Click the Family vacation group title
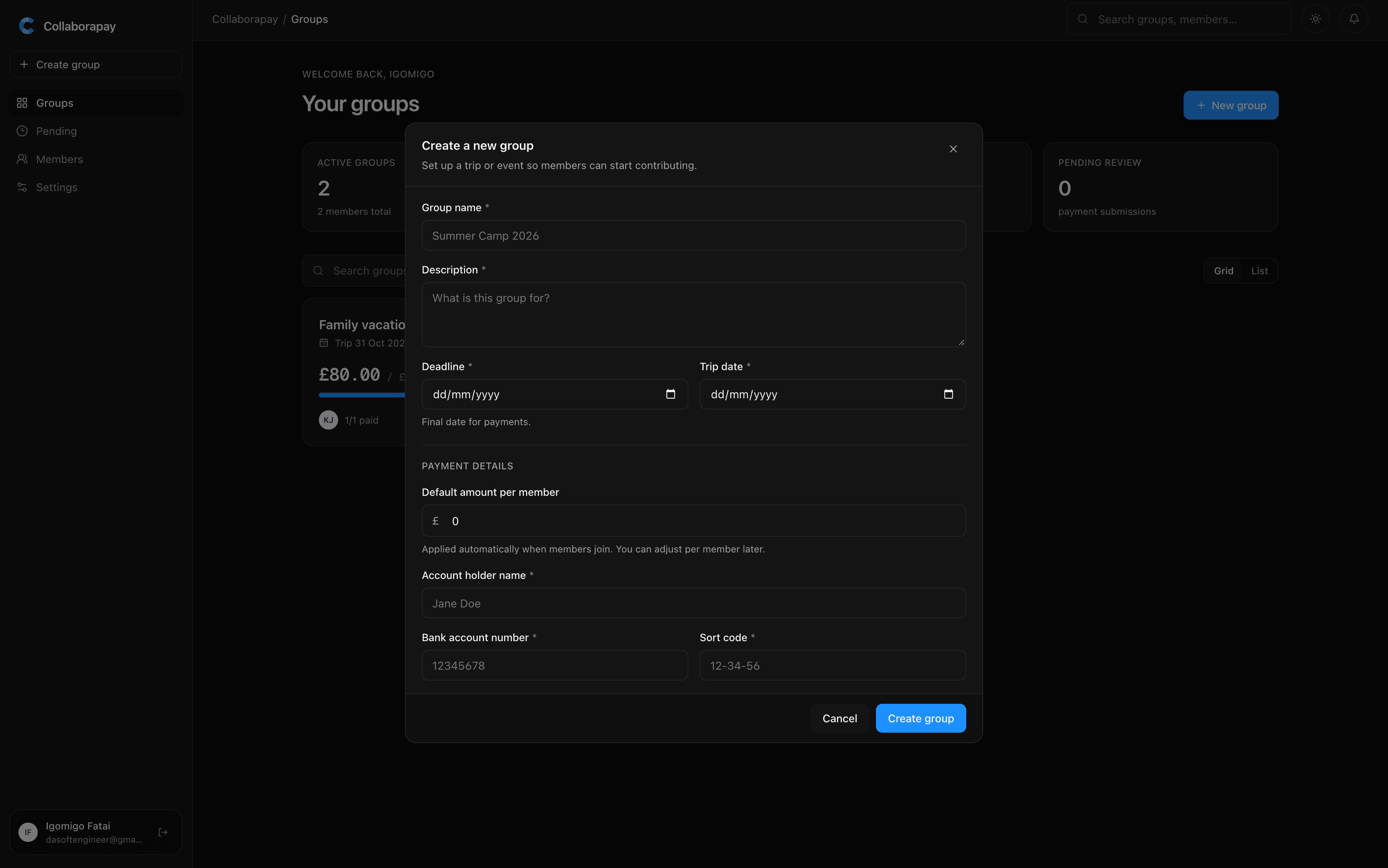This screenshot has width=1388, height=868. [x=362, y=325]
